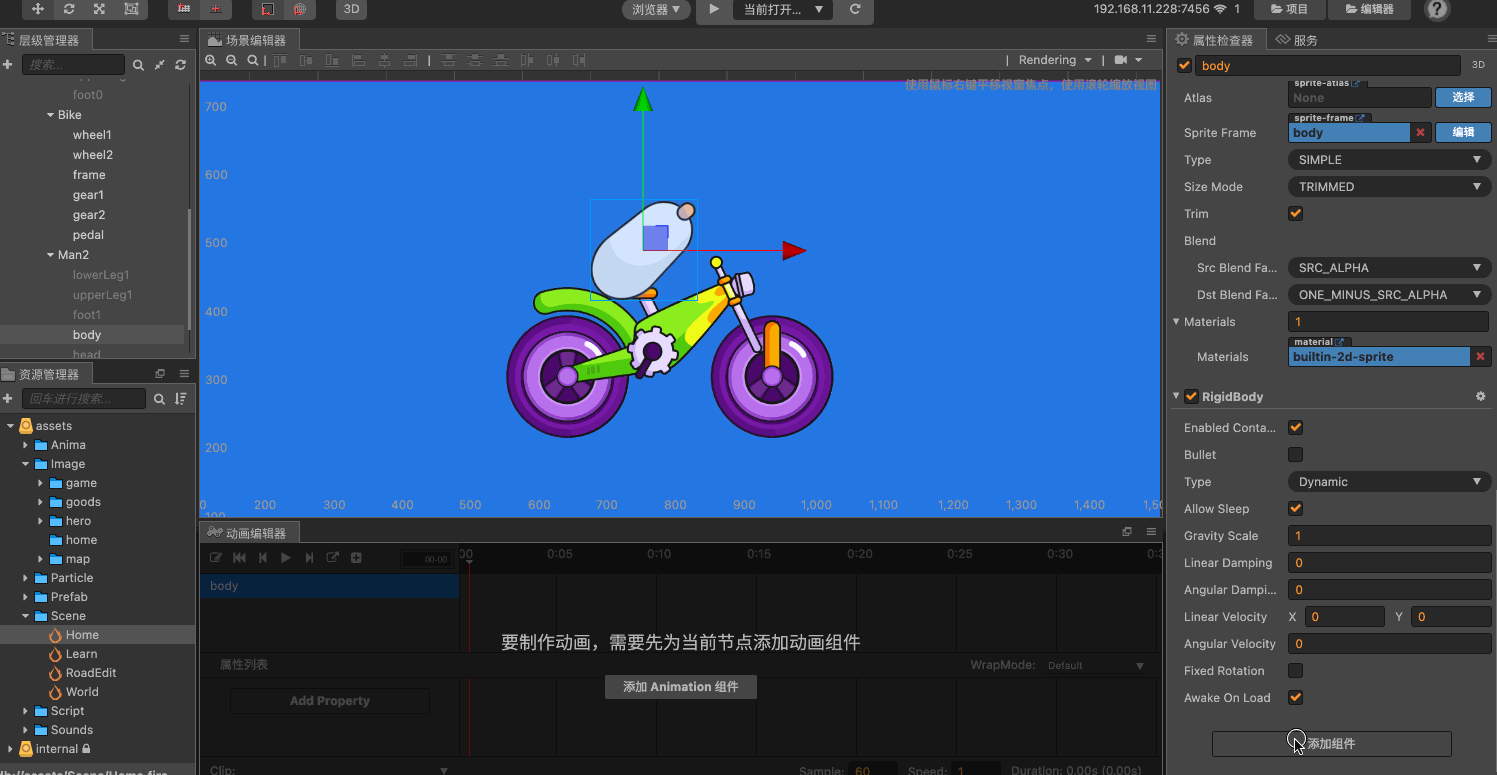
Task: Expand the Anima folder in assets
Action: click(x=25, y=445)
